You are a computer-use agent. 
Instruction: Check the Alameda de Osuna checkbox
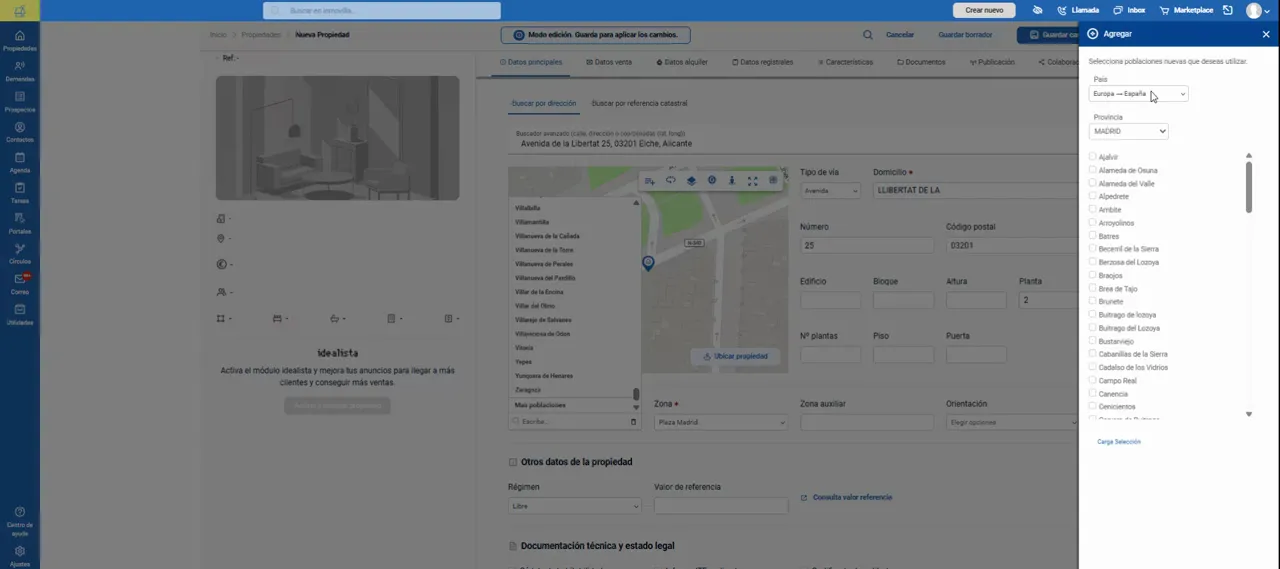point(1093,170)
